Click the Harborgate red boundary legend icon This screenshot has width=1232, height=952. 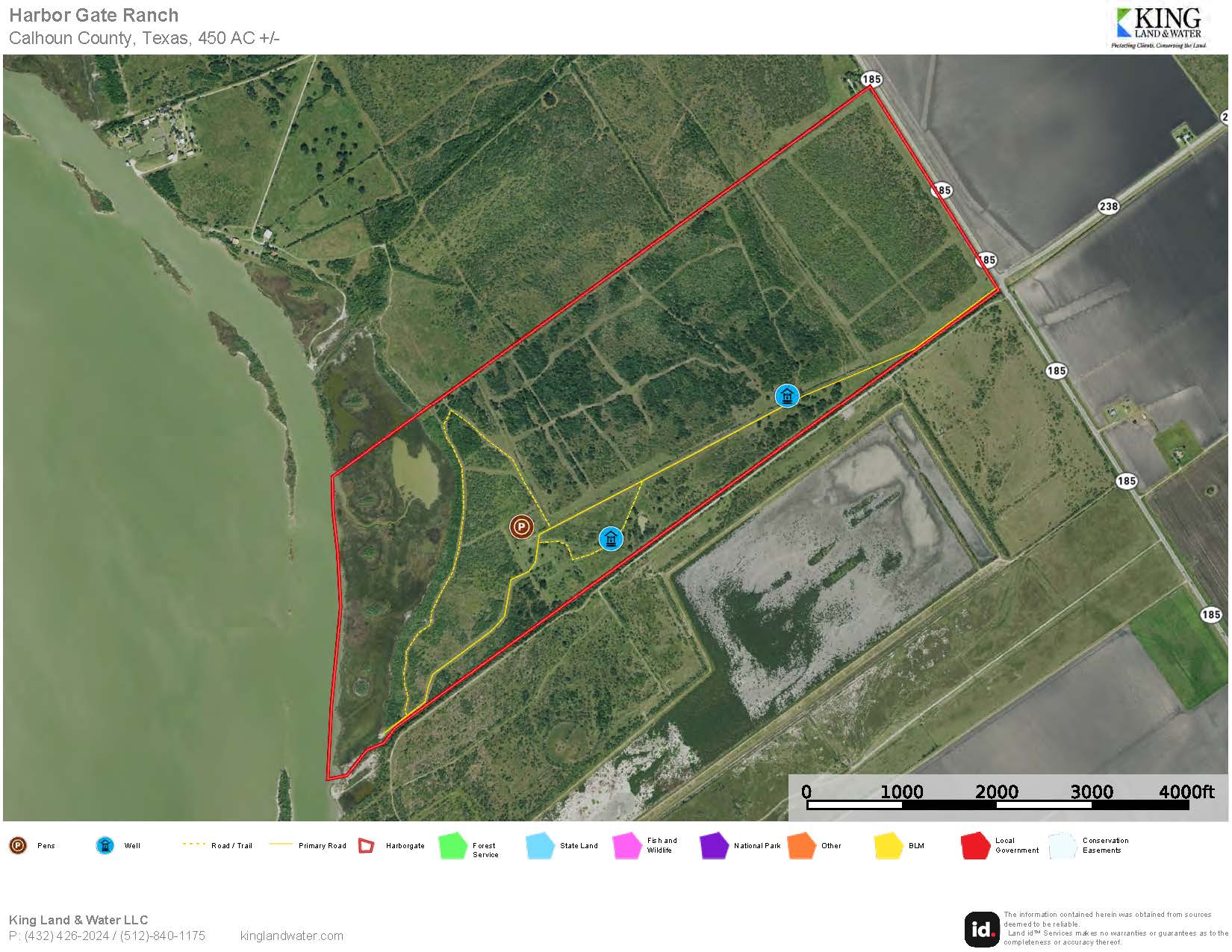(366, 846)
